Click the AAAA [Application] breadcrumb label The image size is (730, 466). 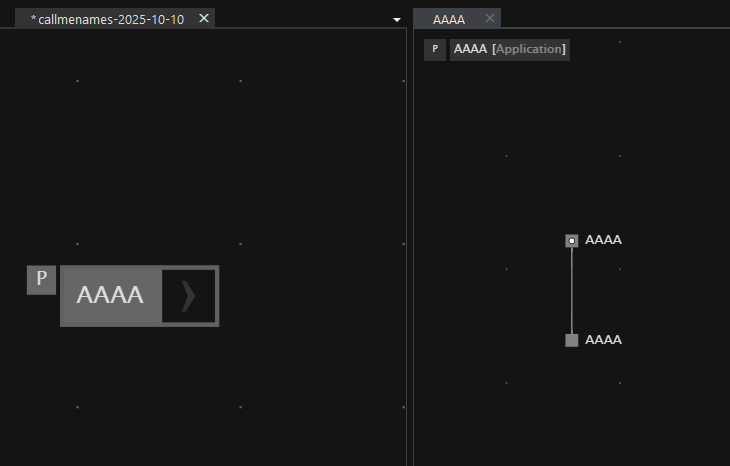[510, 49]
